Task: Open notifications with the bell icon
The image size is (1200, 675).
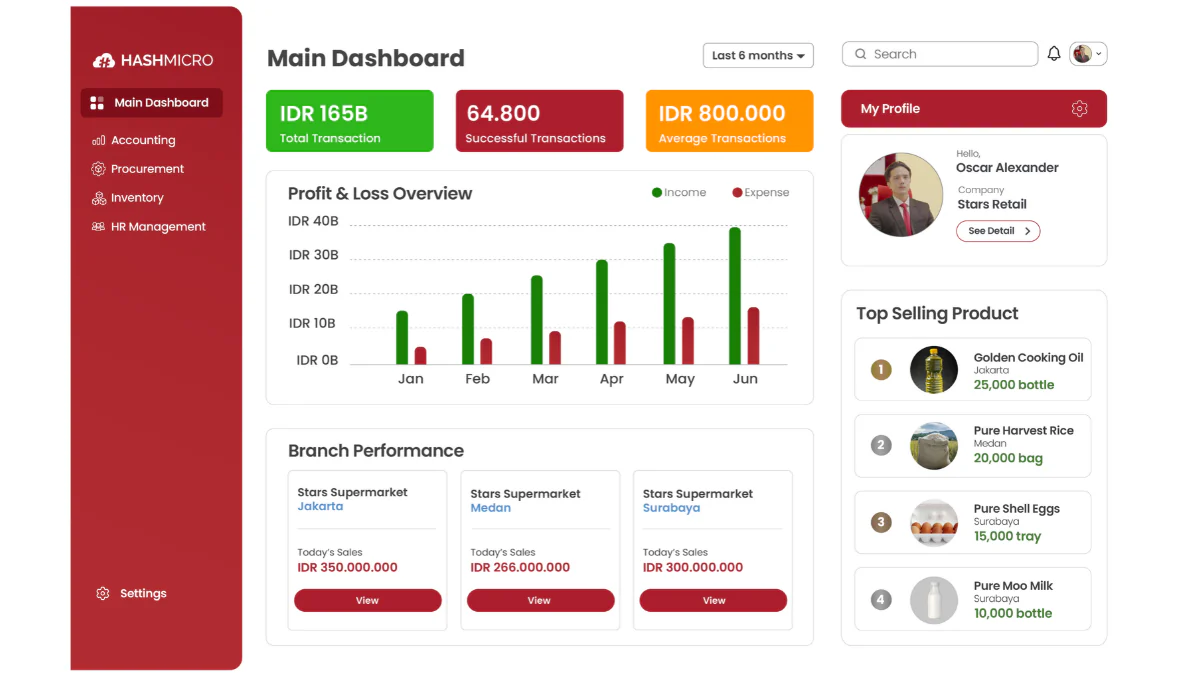Action: (x=1054, y=54)
